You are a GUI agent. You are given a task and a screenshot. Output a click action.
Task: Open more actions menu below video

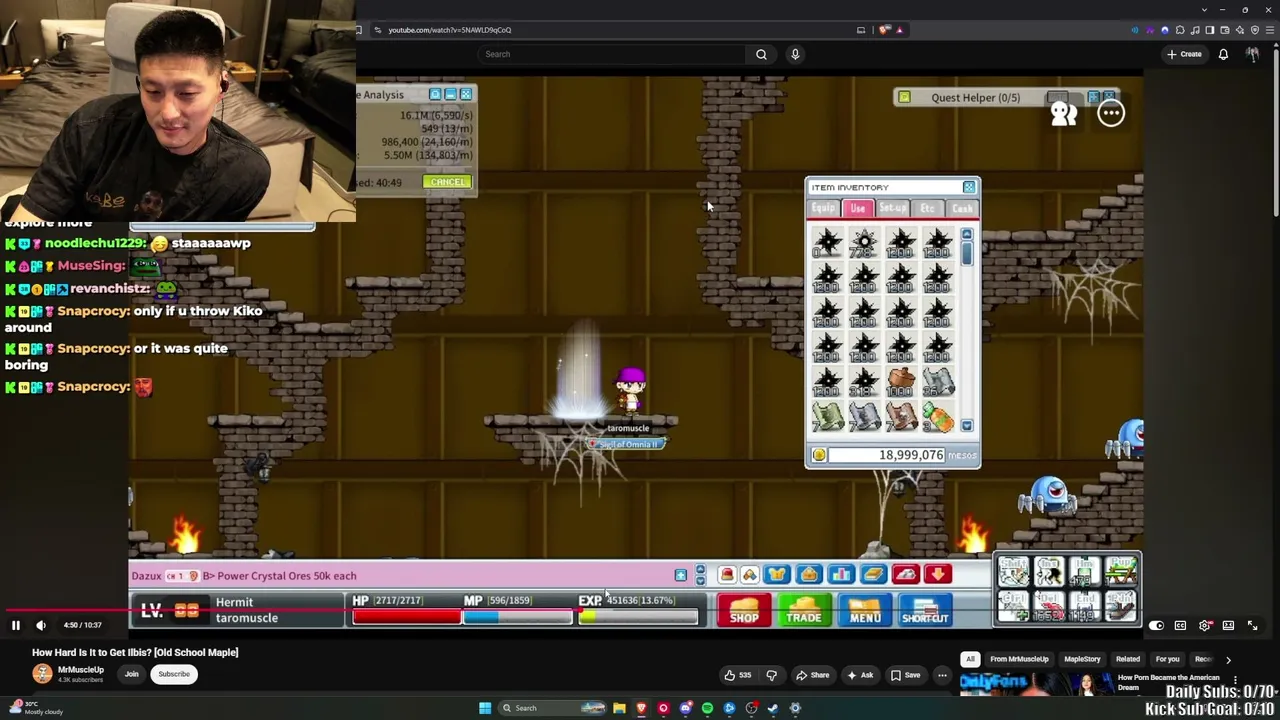(942, 675)
